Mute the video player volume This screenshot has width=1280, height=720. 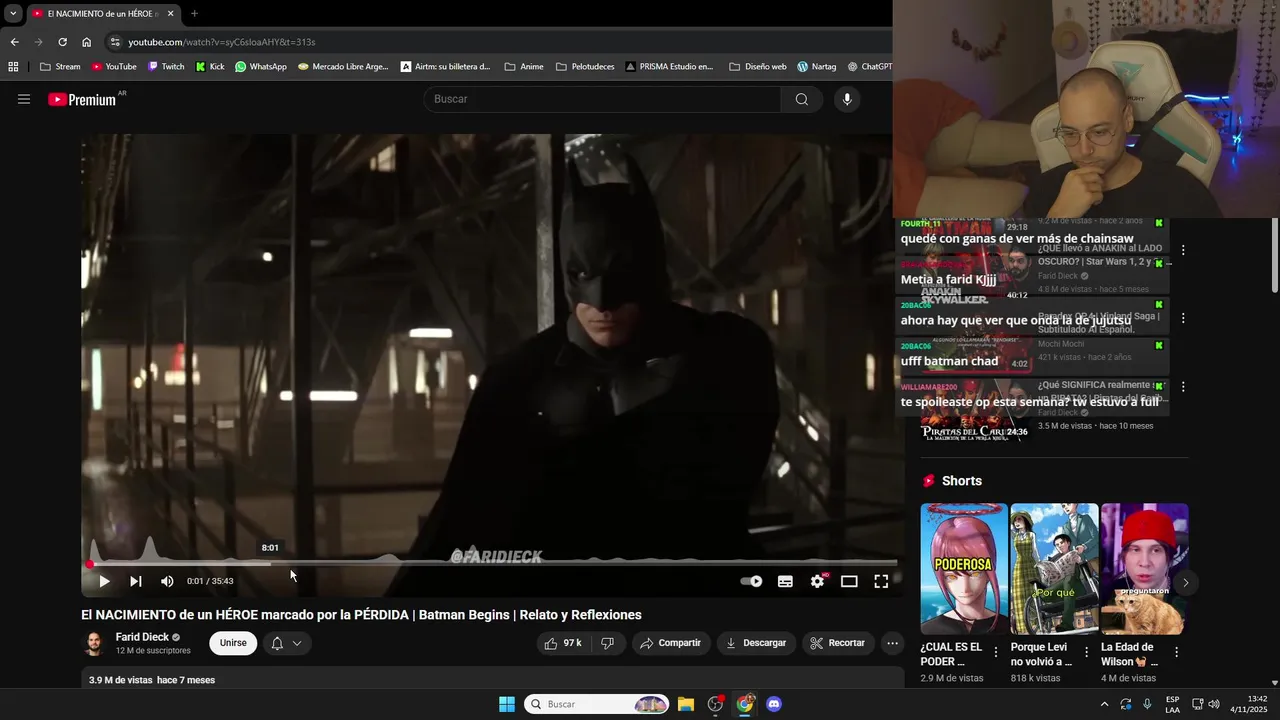(x=167, y=581)
